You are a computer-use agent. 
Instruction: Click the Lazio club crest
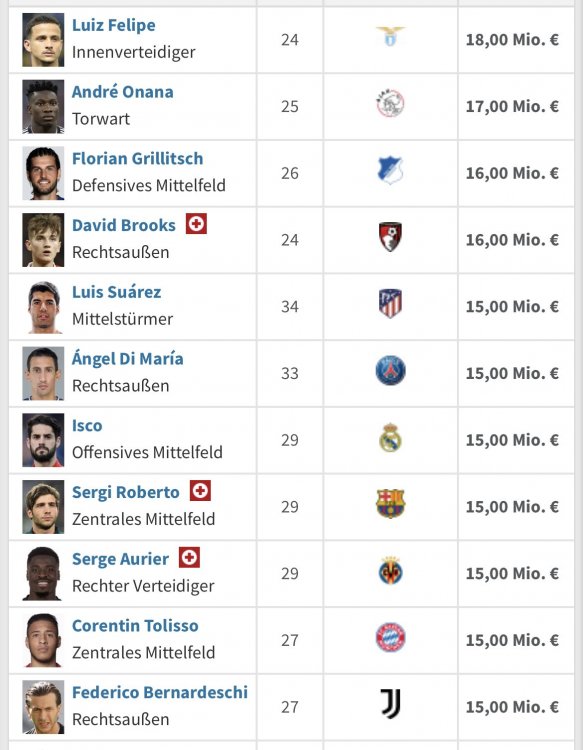click(x=390, y=36)
